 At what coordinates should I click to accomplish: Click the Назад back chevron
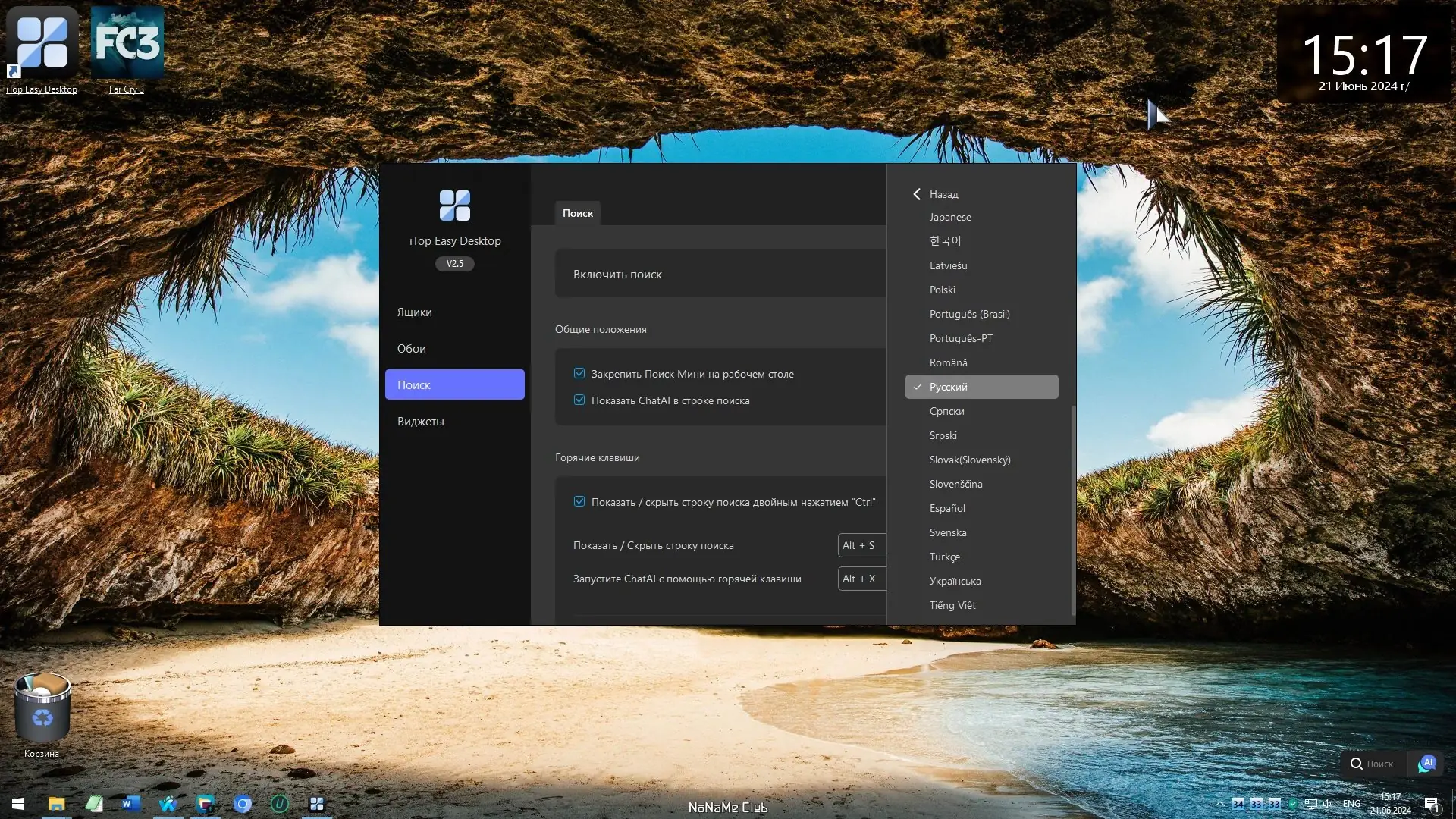pos(917,194)
